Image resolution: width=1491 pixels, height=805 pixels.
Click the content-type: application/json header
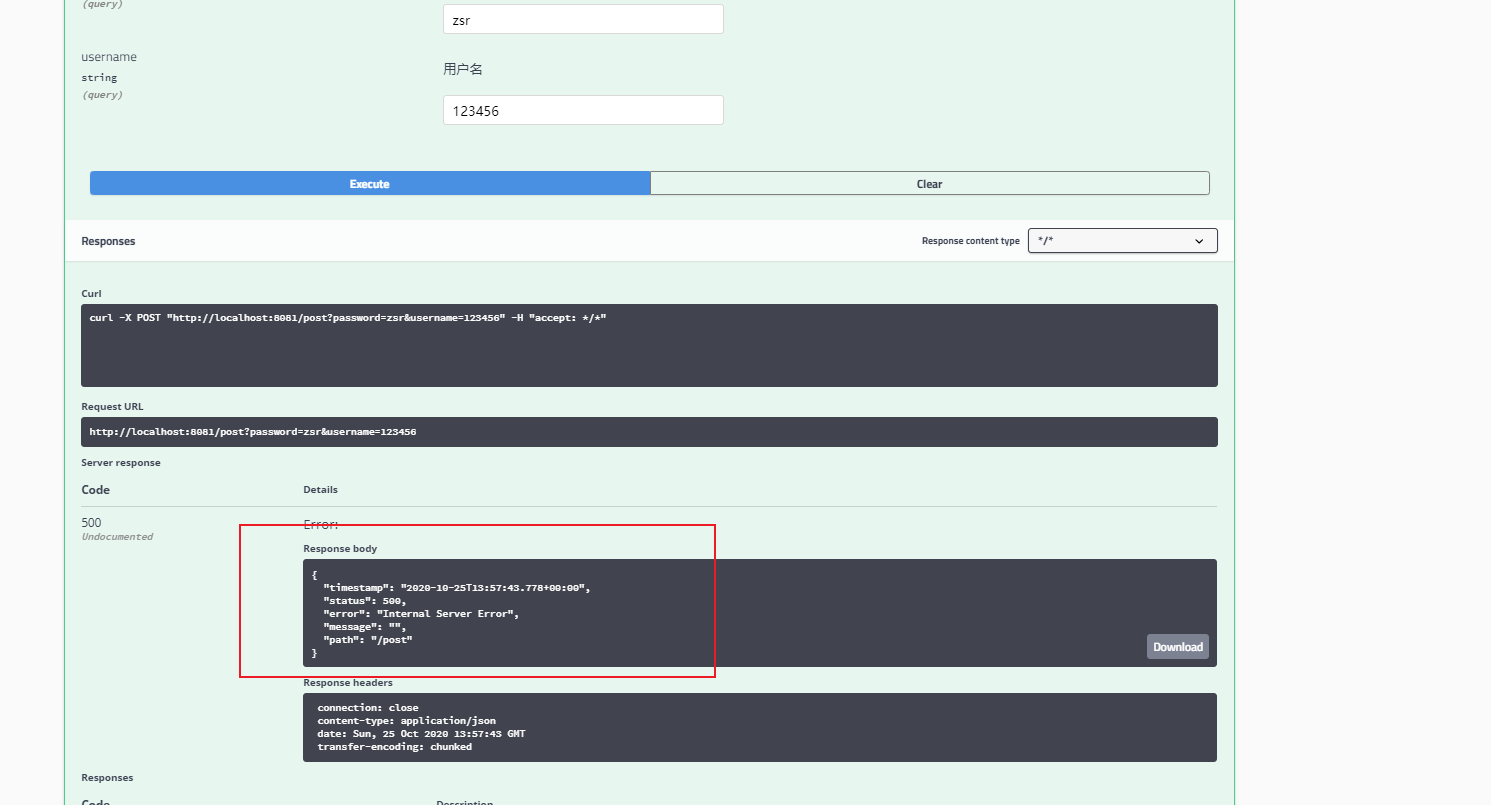[406, 720]
